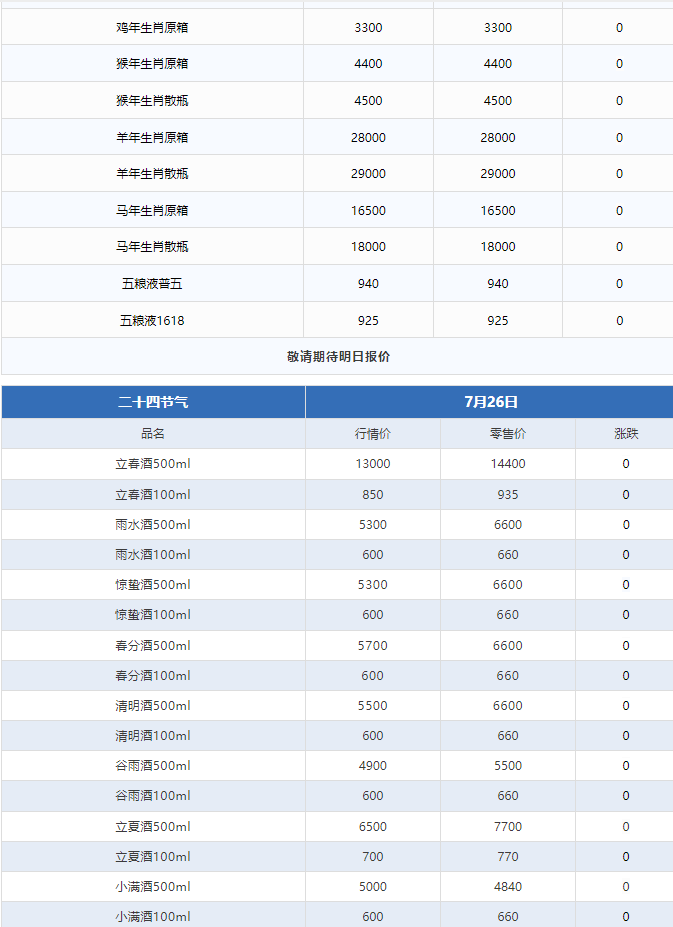Select the 羊年生肖散瓶 row name
This screenshot has width=673, height=927.
pyautogui.click(x=152, y=173)
